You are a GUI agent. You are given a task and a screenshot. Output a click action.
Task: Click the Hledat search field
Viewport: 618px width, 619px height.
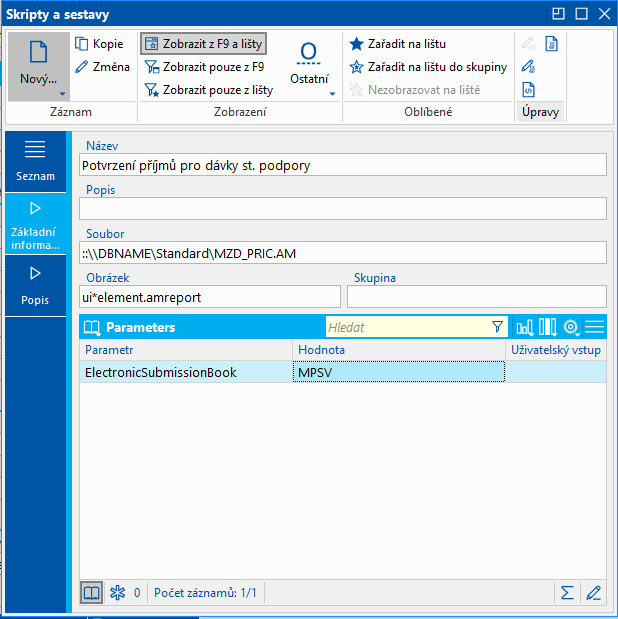click(407, 327)
